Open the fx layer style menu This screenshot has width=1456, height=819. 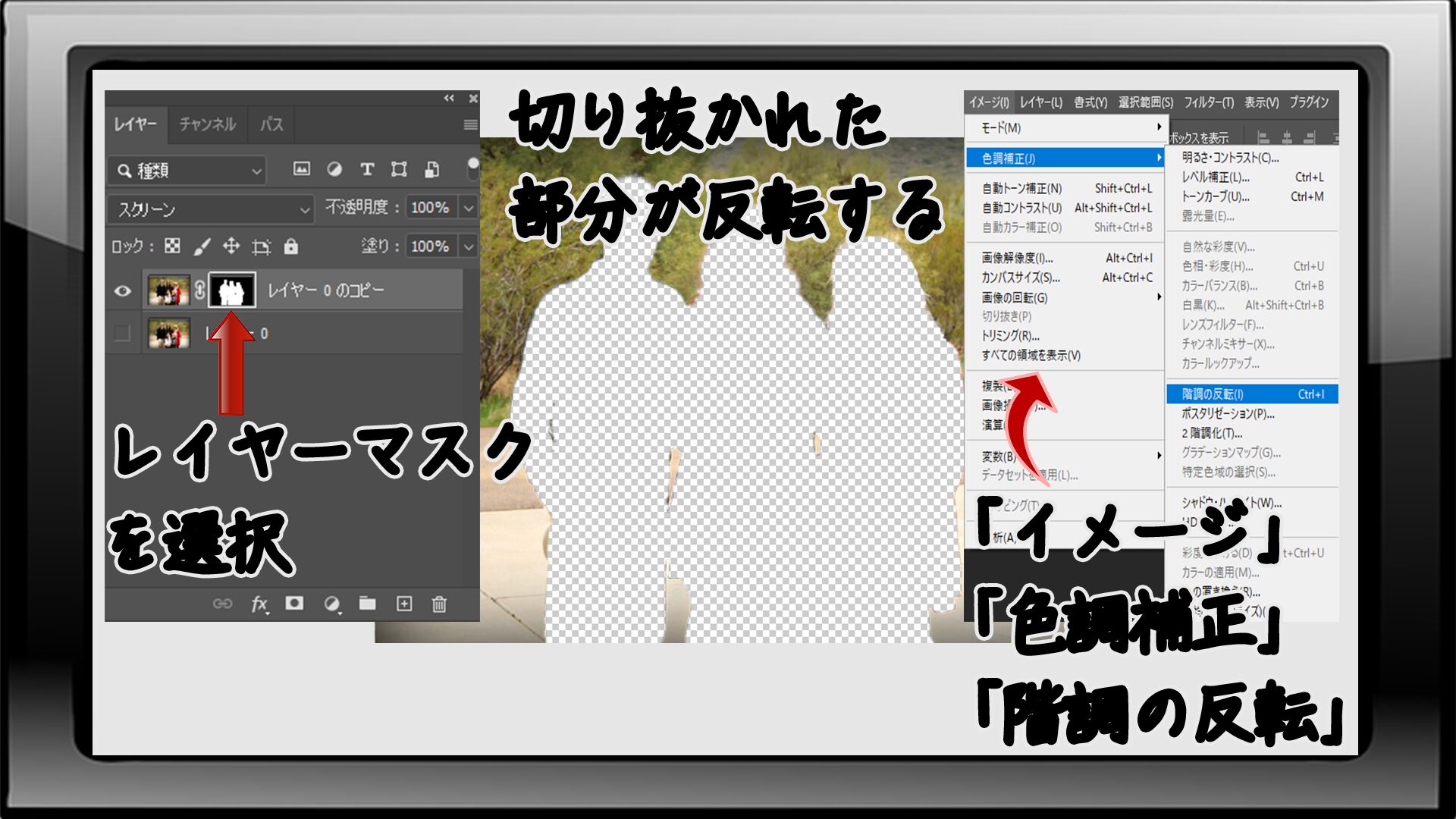click(259, 604)
